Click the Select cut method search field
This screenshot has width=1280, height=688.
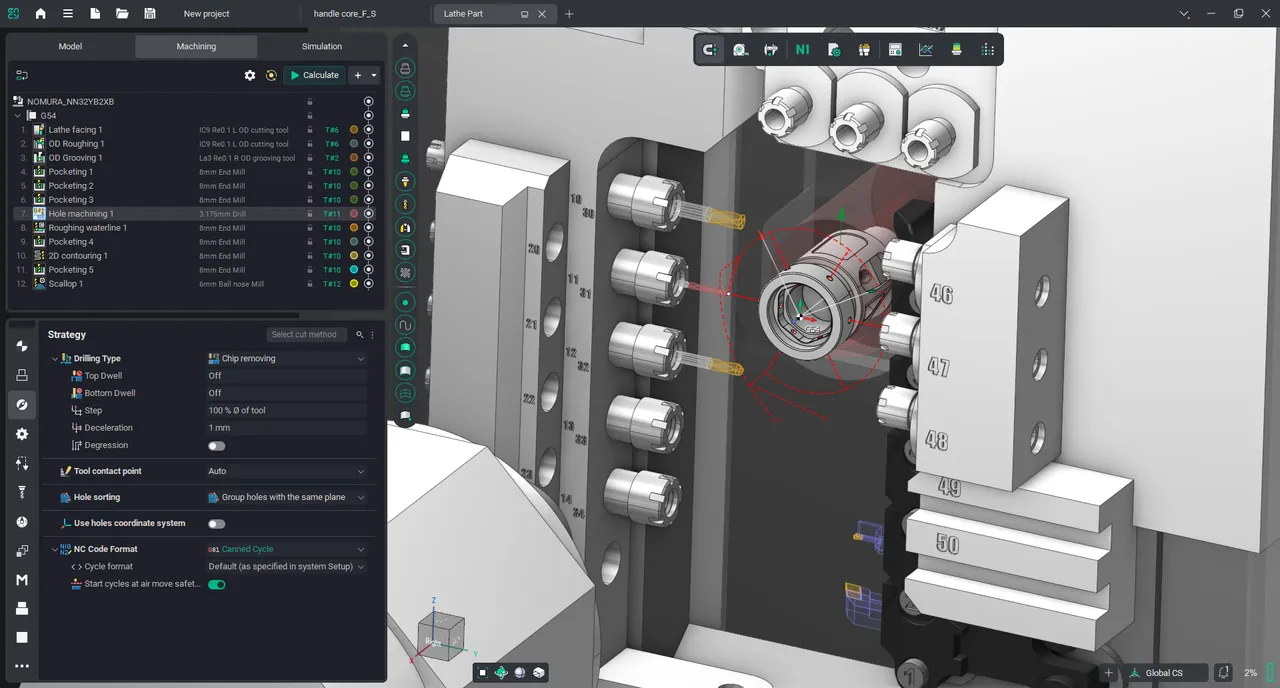coord(308,334)
